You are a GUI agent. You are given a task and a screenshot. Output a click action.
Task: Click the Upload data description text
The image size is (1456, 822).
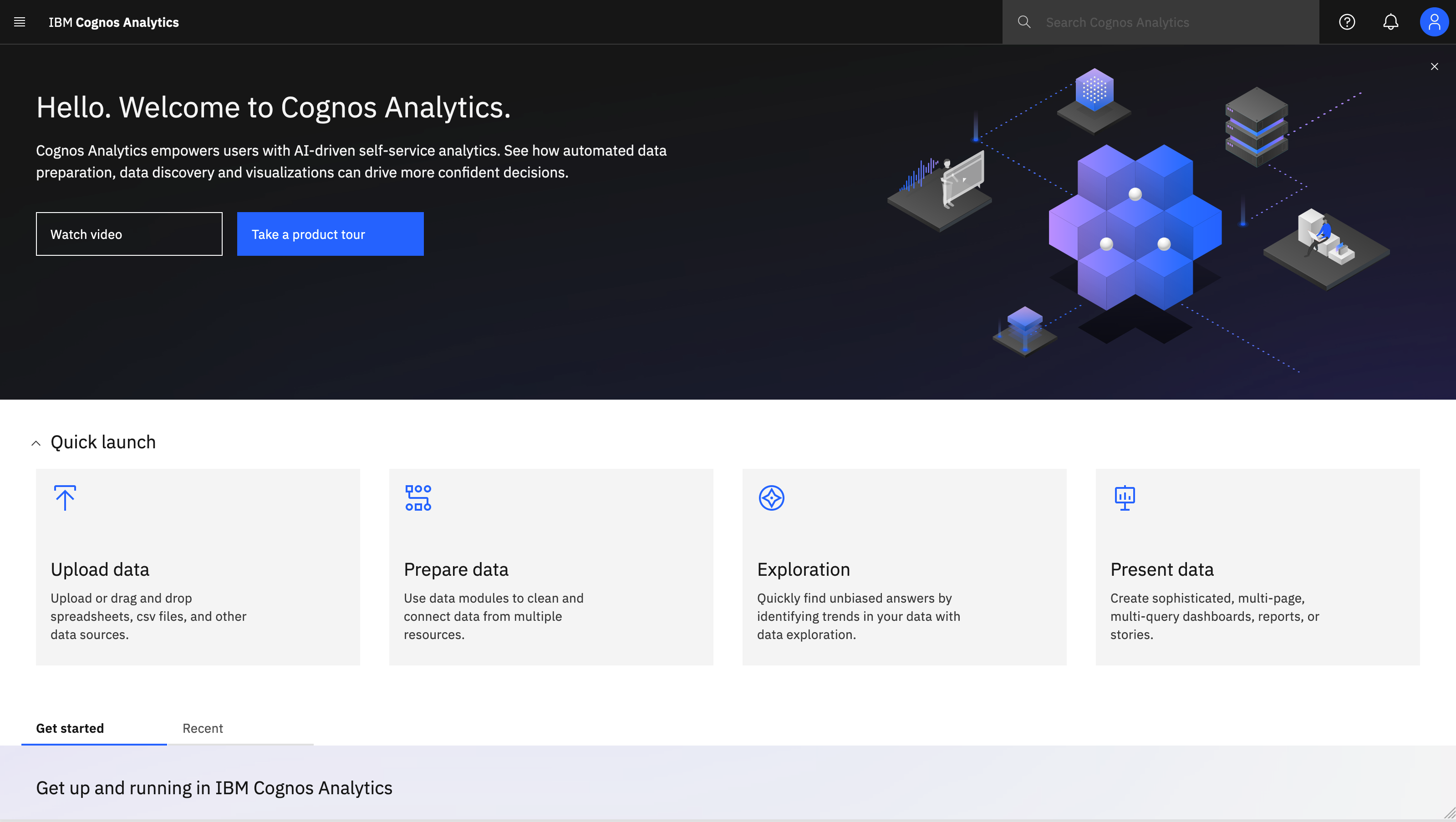tap(149, 616)
